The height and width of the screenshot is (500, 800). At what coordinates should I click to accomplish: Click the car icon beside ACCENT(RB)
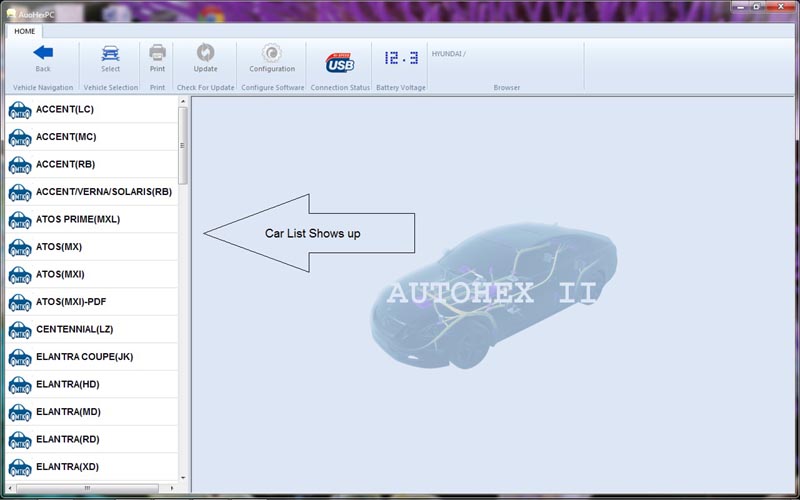point(20,165)
